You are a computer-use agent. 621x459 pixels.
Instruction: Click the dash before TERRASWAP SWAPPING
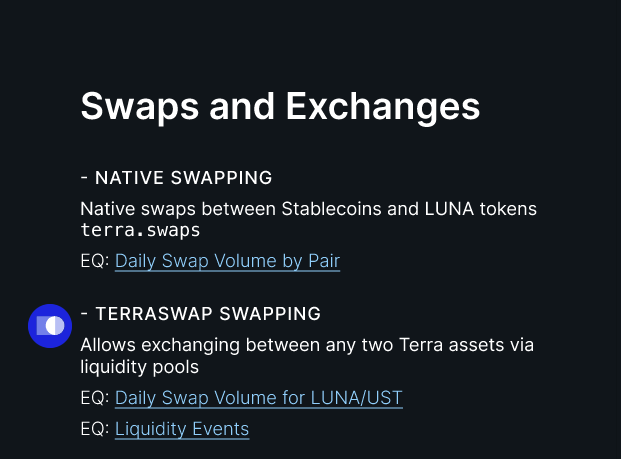[84, 314]
